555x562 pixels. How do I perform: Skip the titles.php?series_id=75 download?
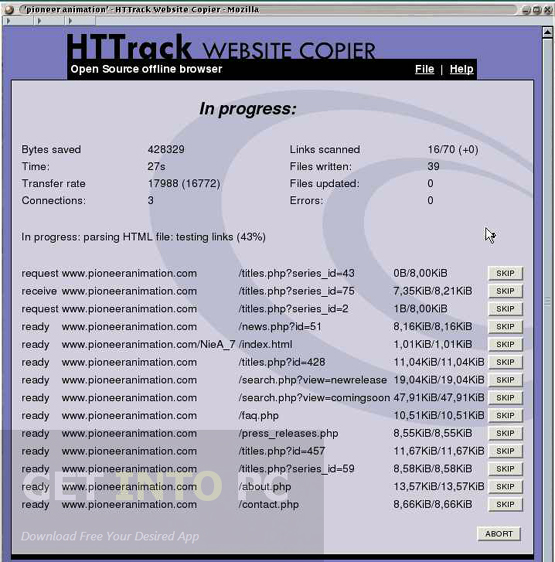click(505, 291)
